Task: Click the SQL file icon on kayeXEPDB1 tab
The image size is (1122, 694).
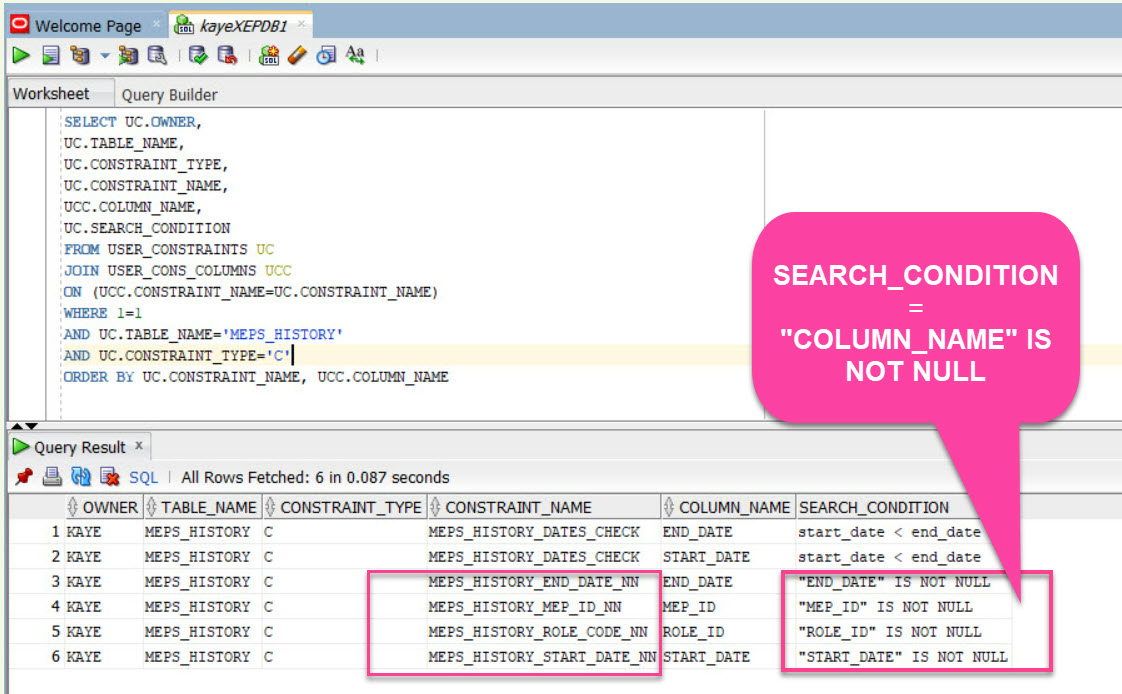Action: click(x=184, y=25)
